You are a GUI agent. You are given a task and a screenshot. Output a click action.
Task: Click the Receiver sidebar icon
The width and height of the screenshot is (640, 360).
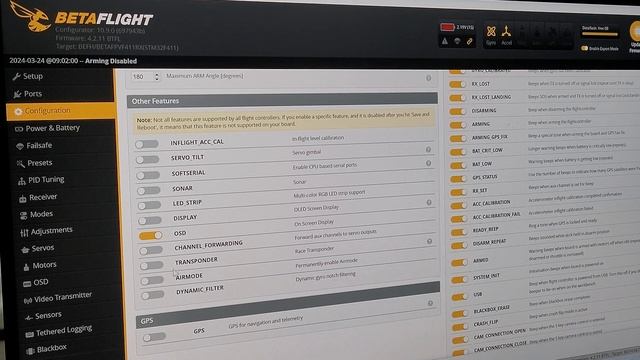pos(23,198)
